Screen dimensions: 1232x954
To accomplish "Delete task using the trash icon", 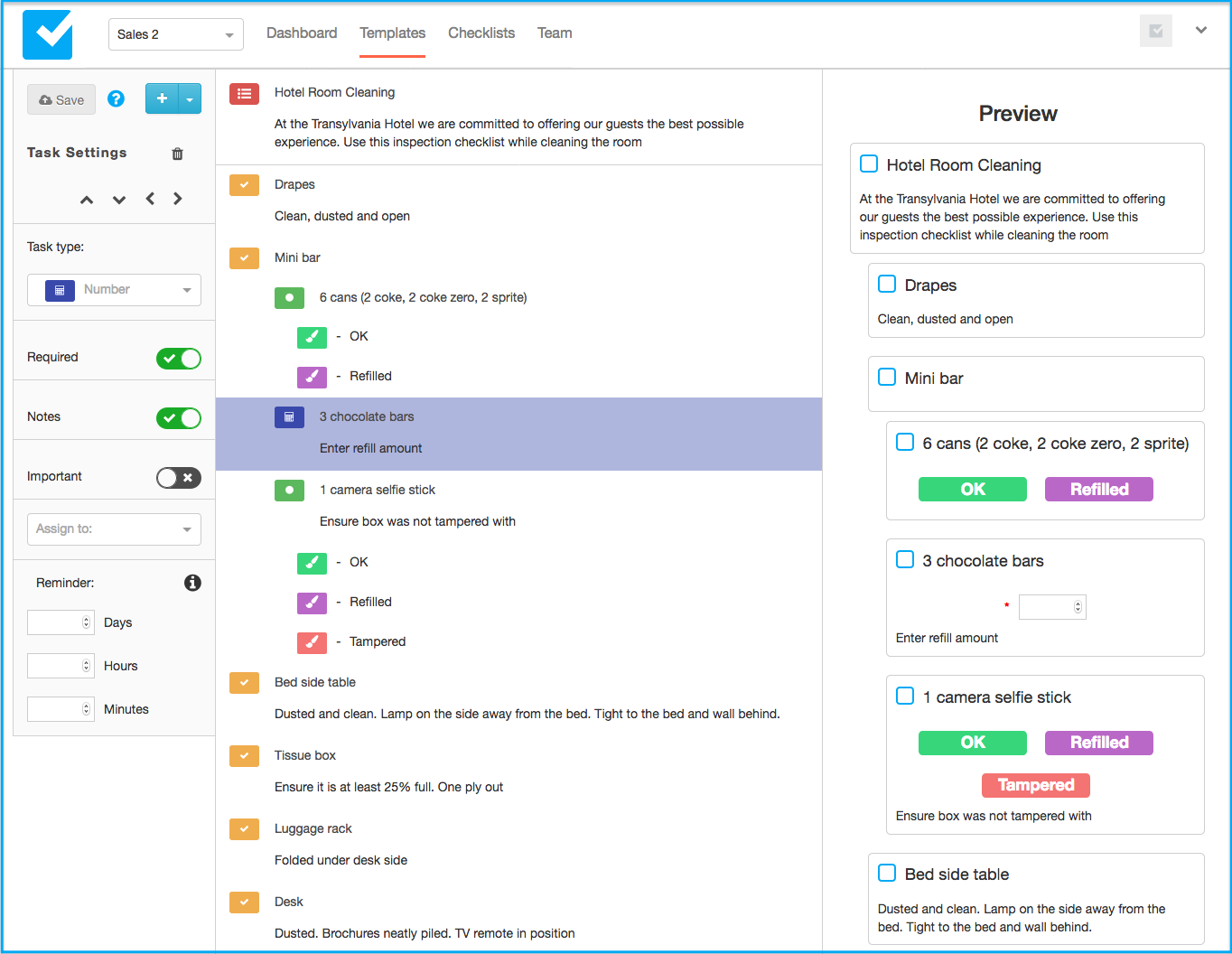I will tap(177, 154).
